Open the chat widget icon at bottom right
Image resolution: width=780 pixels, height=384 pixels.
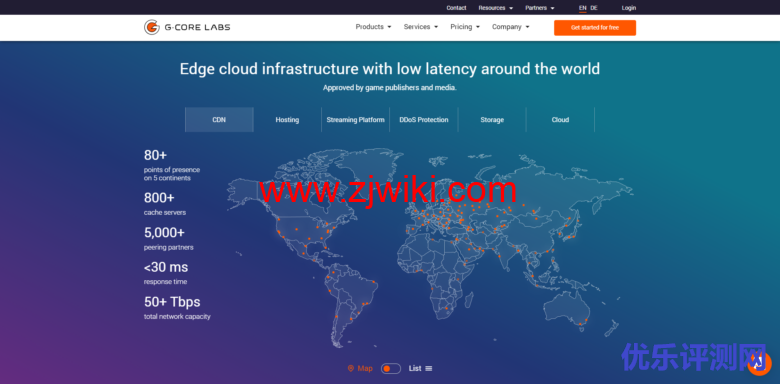click(760, 364)
